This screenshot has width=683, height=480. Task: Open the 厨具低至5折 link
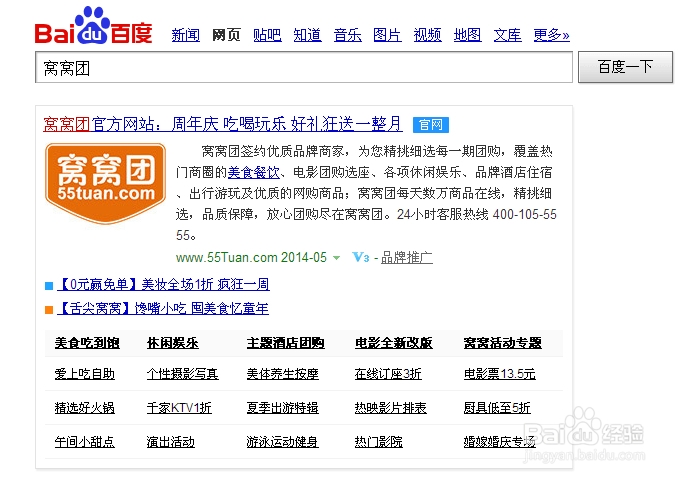(x=497, y=408)
